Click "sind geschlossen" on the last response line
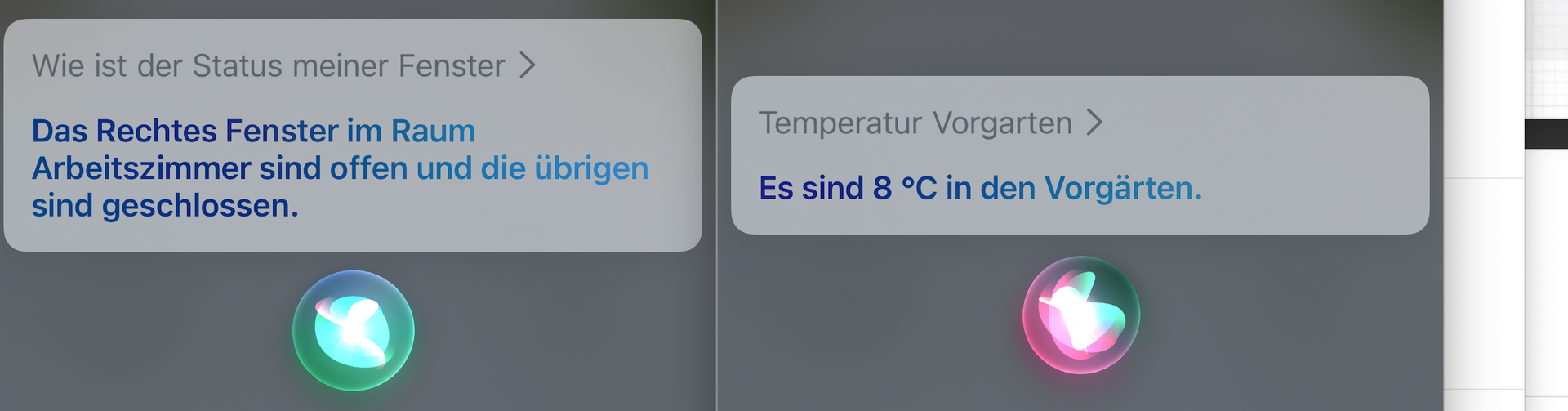1568x411 pixels. click(165, 206)
